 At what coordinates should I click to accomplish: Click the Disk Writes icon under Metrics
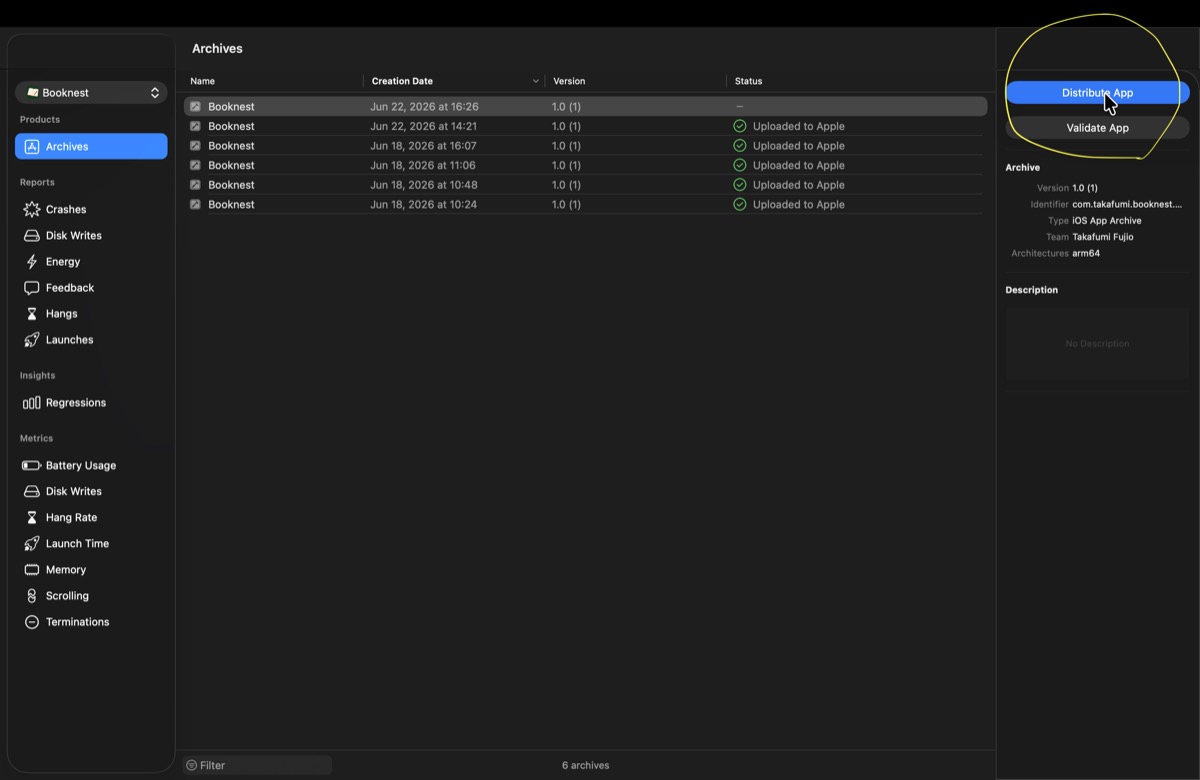[x=31, y=491]
